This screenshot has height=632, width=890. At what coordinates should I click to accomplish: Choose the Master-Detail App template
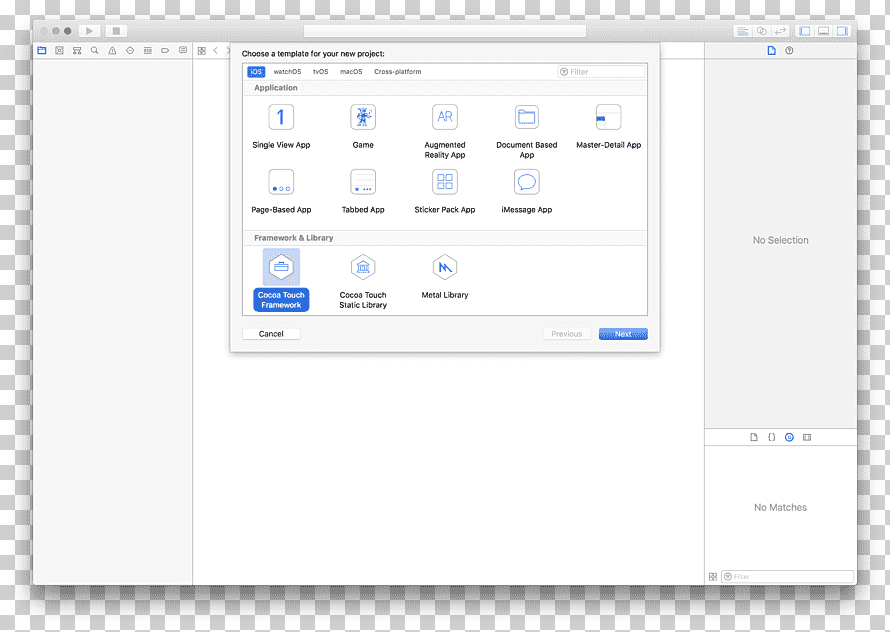(x=608, y=127)
